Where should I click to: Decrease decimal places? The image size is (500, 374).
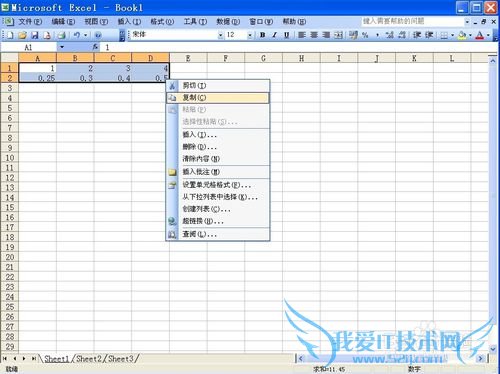coord(402,35)
